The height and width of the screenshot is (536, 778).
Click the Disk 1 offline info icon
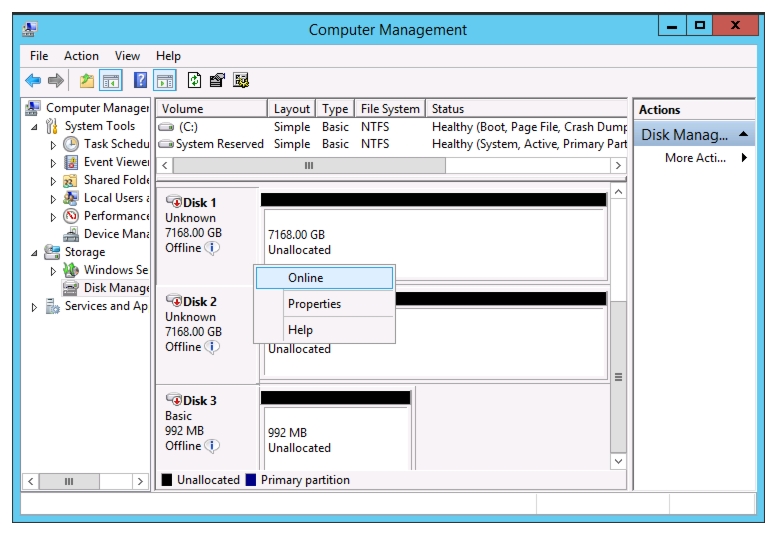(212, 248)
